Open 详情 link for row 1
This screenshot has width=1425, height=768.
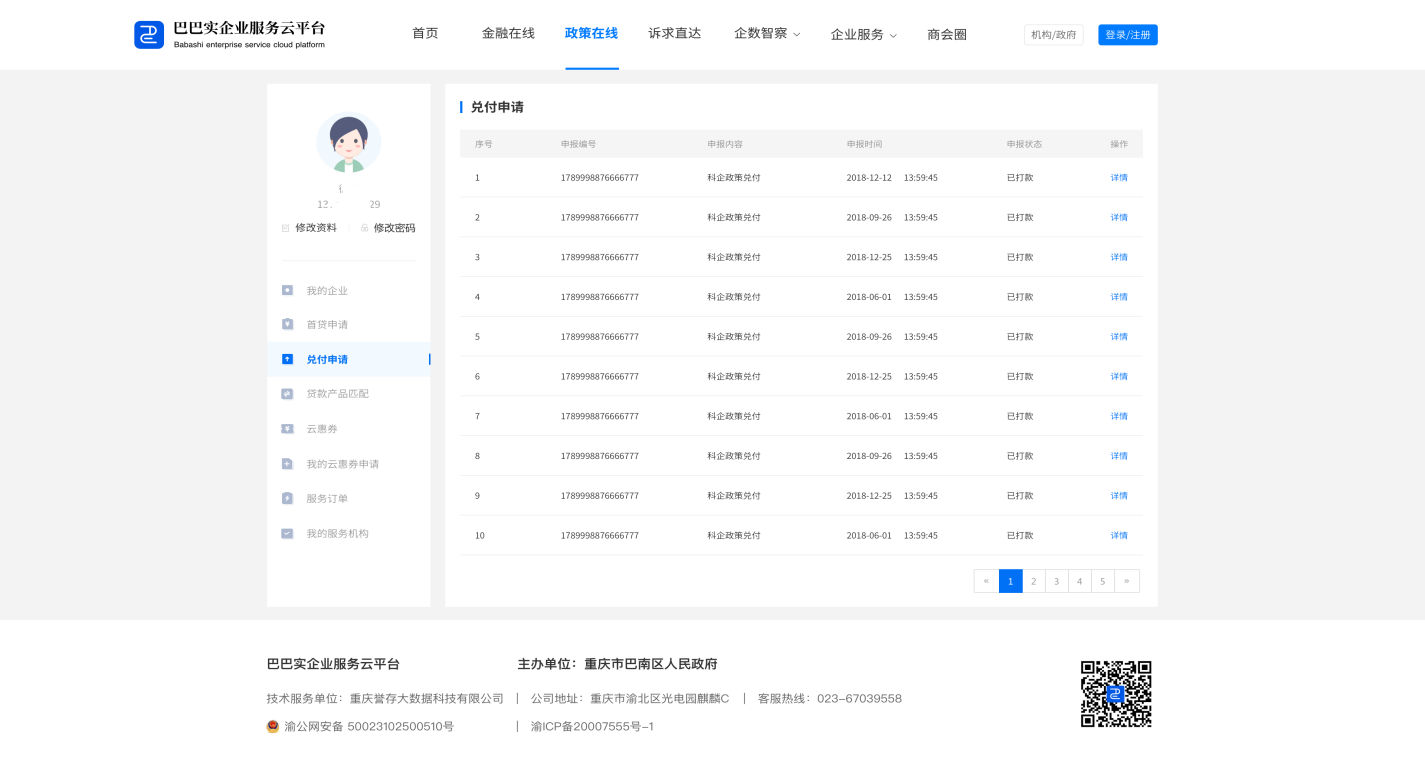pos(1119,178)
